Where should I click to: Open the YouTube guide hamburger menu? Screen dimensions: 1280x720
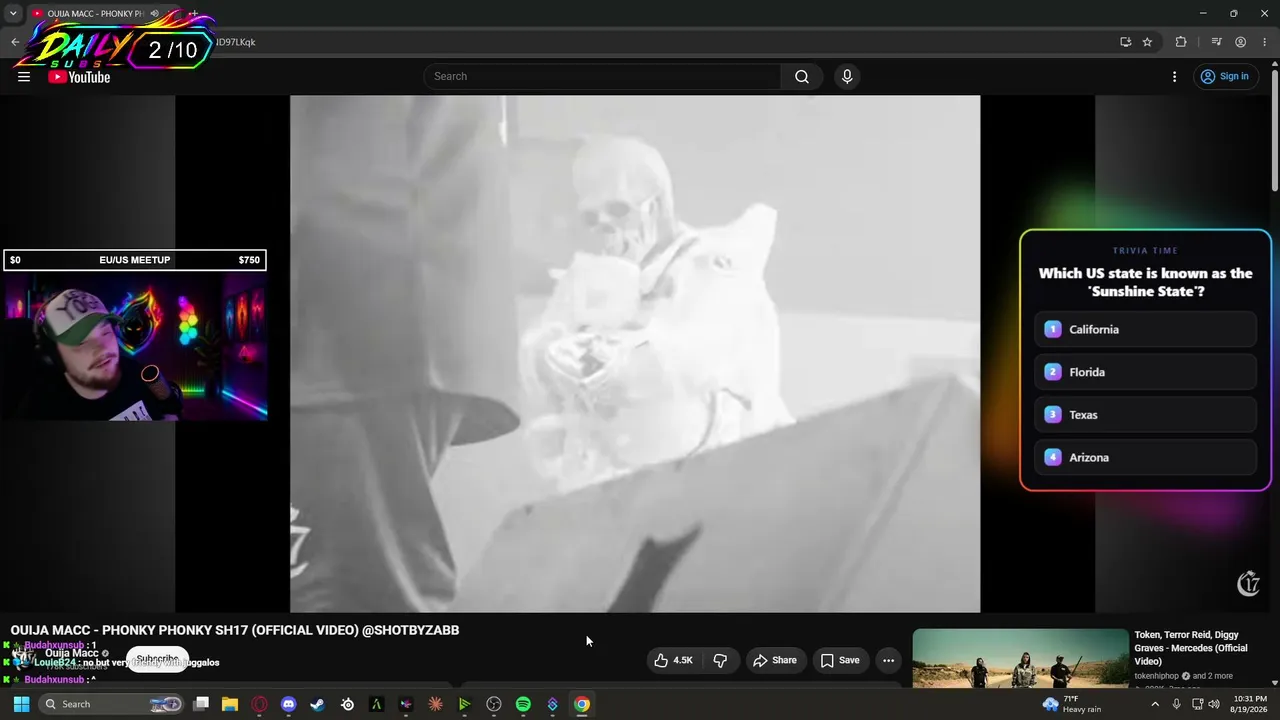(x=24, y=77)
